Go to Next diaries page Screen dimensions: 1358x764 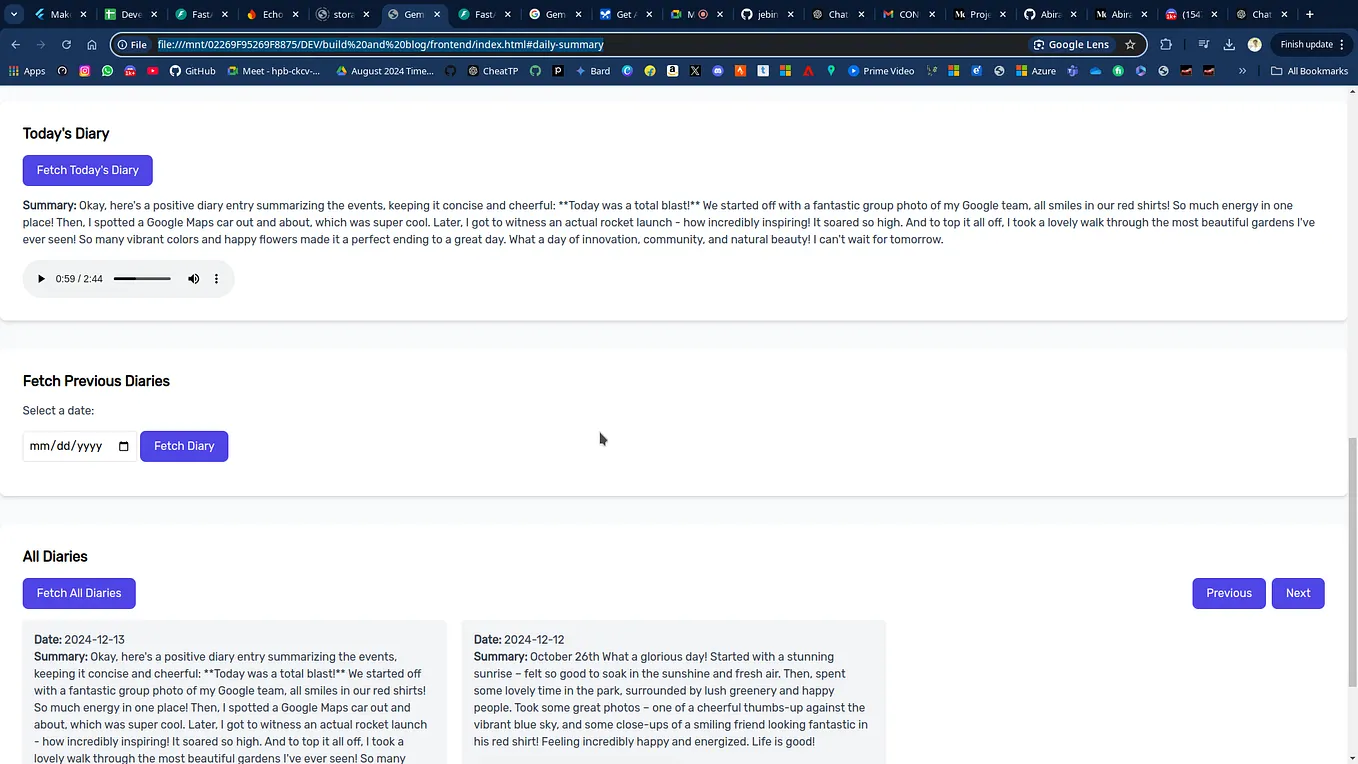(x=1298, y=593)
